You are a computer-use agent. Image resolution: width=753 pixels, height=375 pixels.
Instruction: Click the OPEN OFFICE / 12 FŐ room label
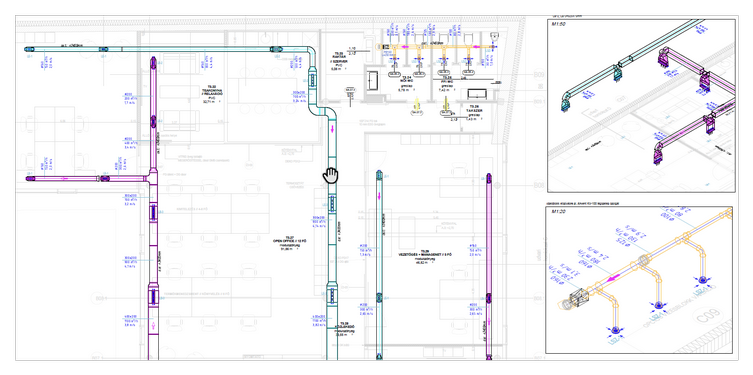click(x=290, y=241)
